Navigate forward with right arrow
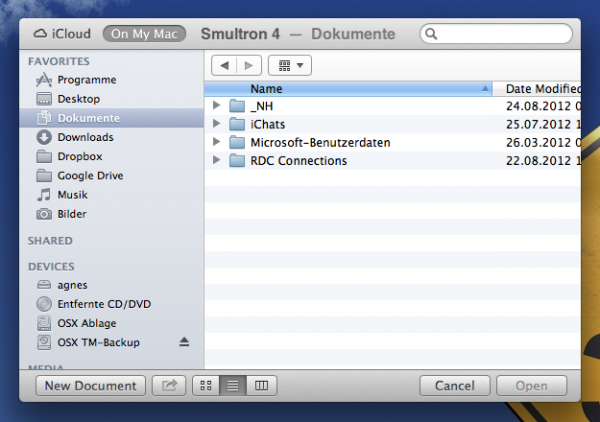600x422 pixels. (x=250, y=65)
